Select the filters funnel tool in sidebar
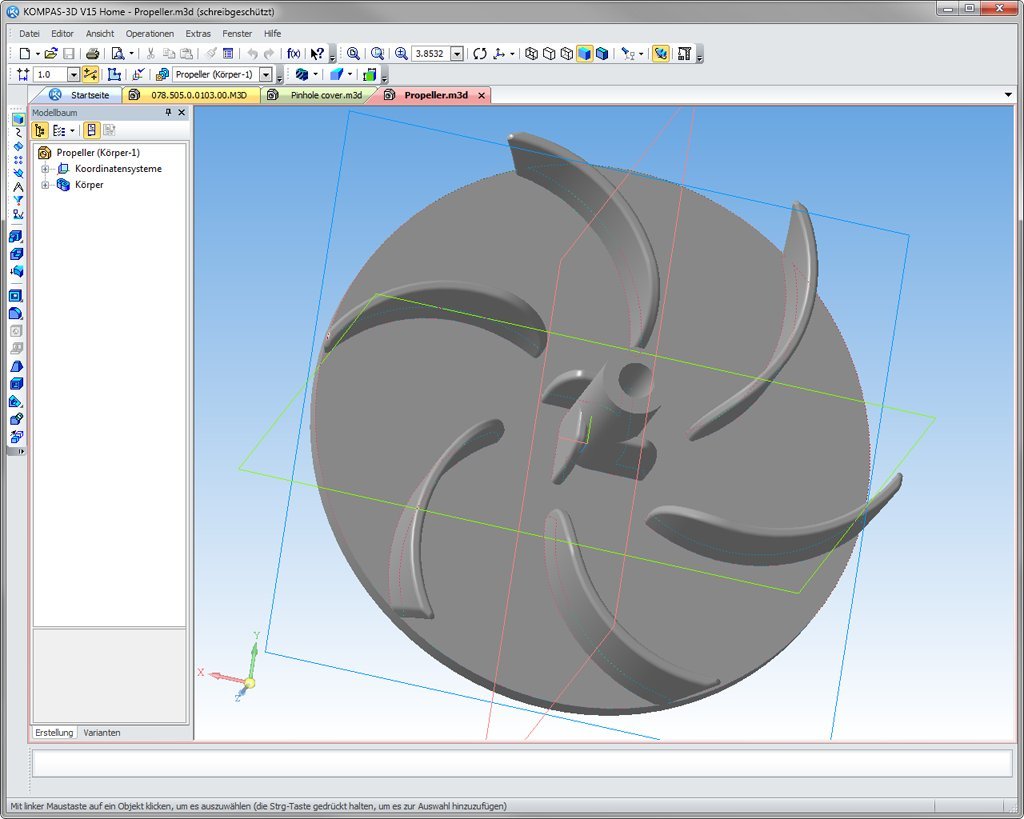 tap(18, 201)
